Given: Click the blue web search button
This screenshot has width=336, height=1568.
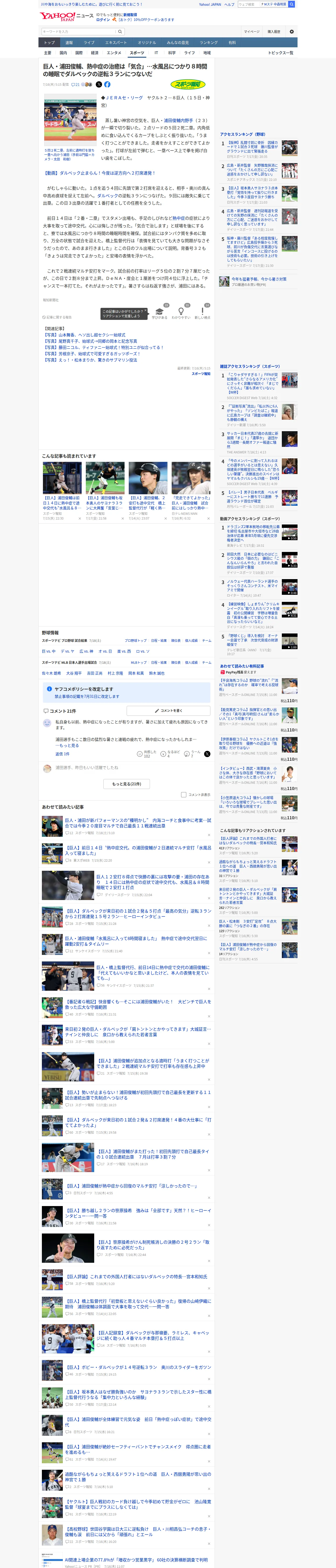Looking at the screenshot, I should pyautogui.click(x=292, y=4).
